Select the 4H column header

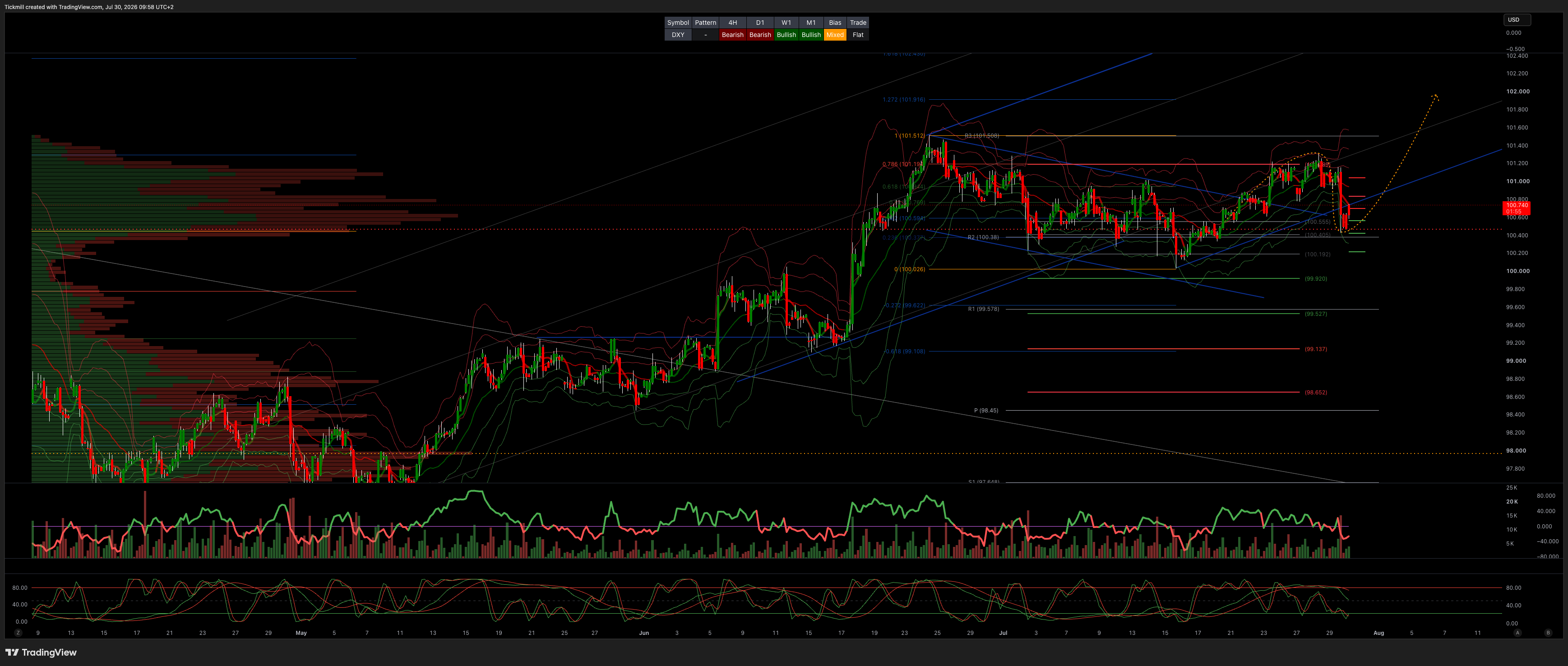(x=732, y=23)
